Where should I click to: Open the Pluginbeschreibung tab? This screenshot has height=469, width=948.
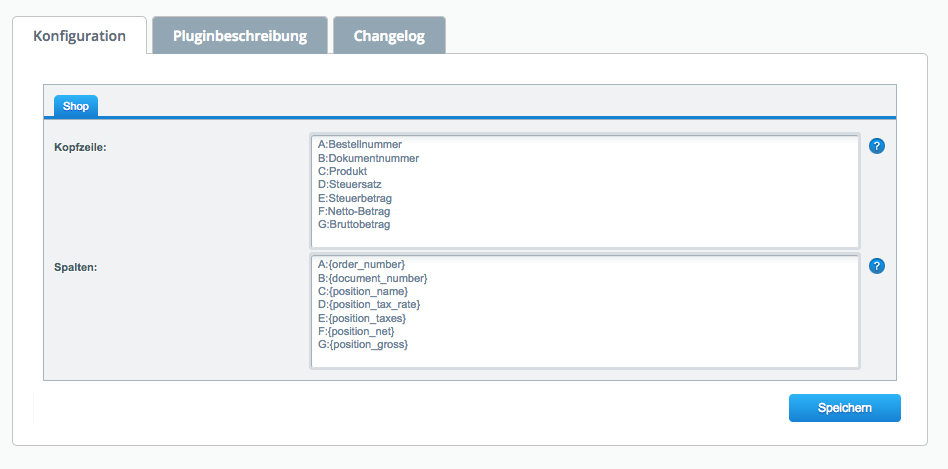tap(240, 36)
